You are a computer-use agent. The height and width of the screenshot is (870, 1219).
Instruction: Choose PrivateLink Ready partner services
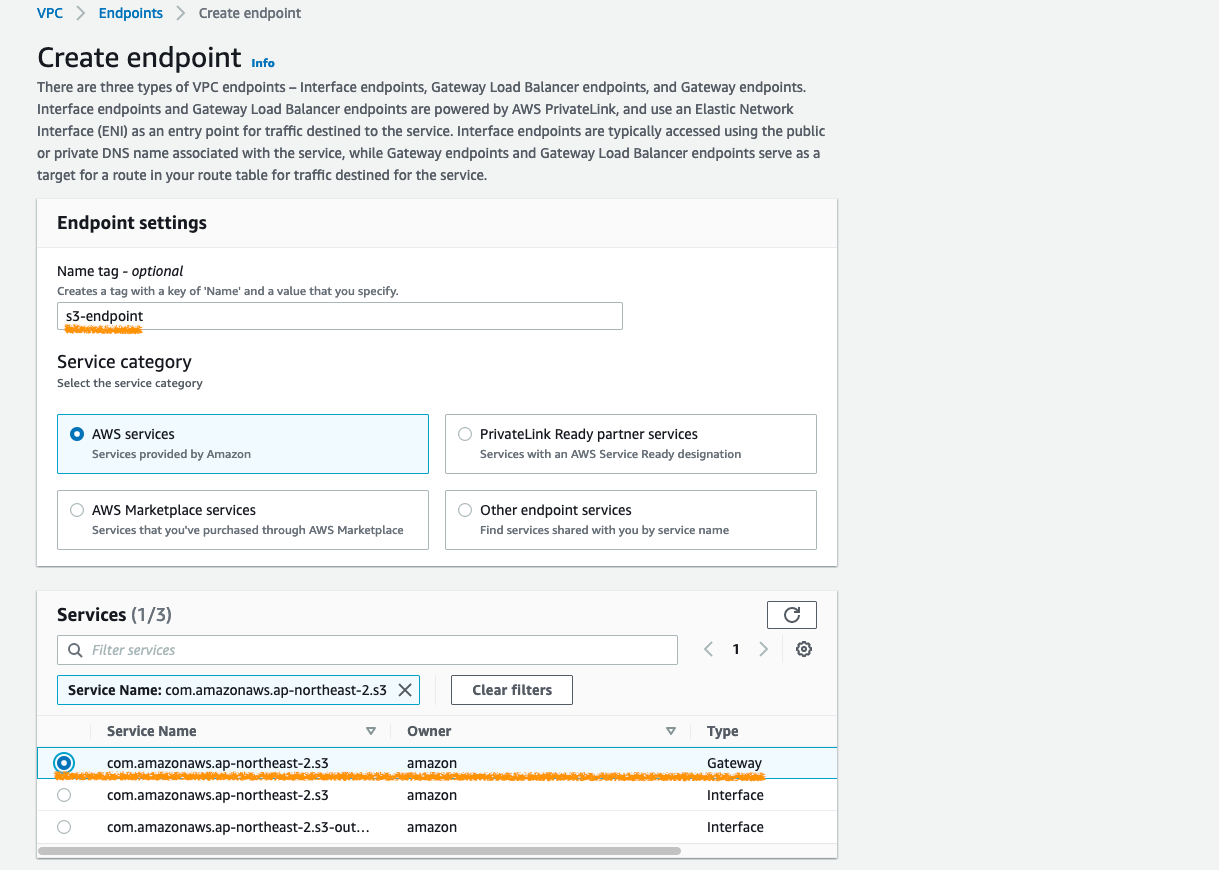(x=465, y=434)
